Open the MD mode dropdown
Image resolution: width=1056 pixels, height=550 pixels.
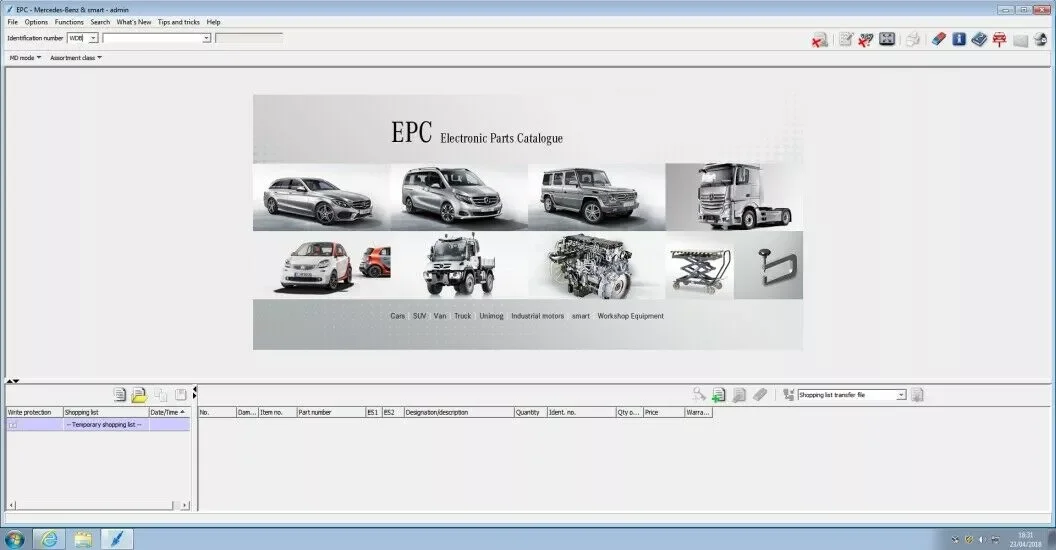pos(25,58)
